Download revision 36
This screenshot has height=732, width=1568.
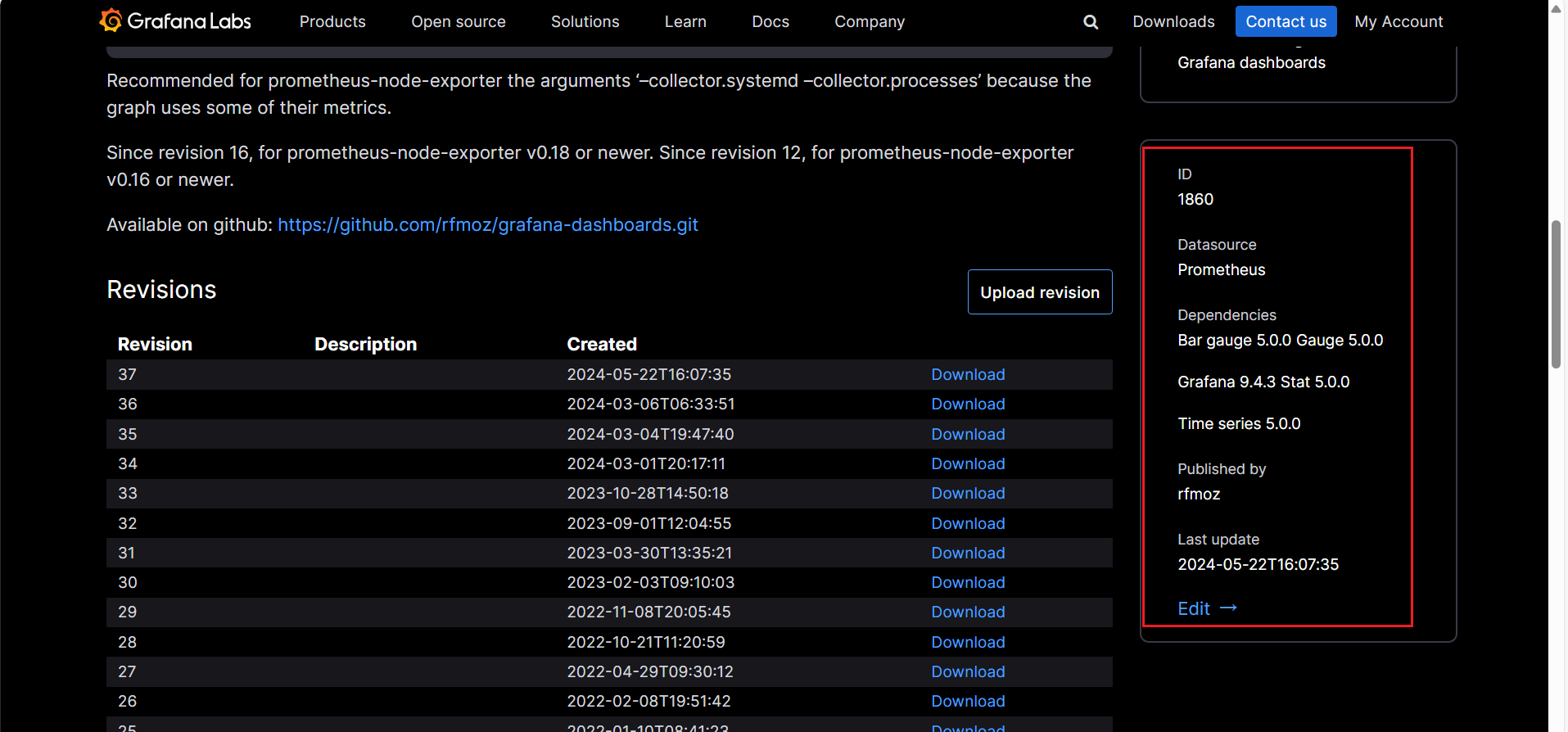point(968,404)
